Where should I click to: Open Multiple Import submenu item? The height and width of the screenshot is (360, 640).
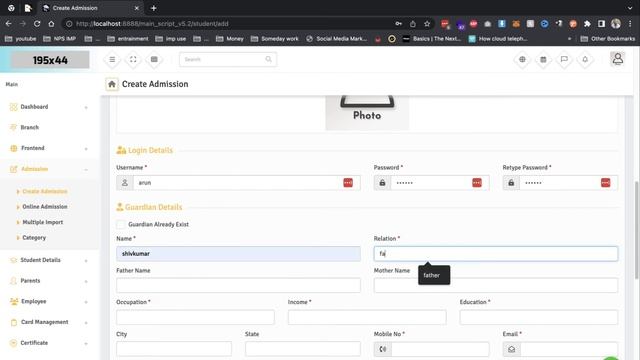[x=42, y=222]
